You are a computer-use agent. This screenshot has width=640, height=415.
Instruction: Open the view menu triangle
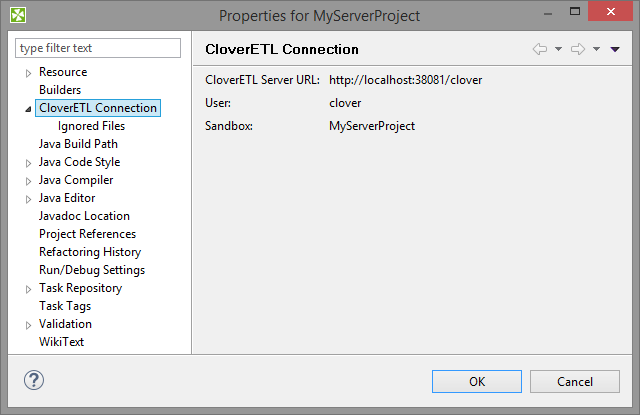pyautogui.click(x=615, y=49)
